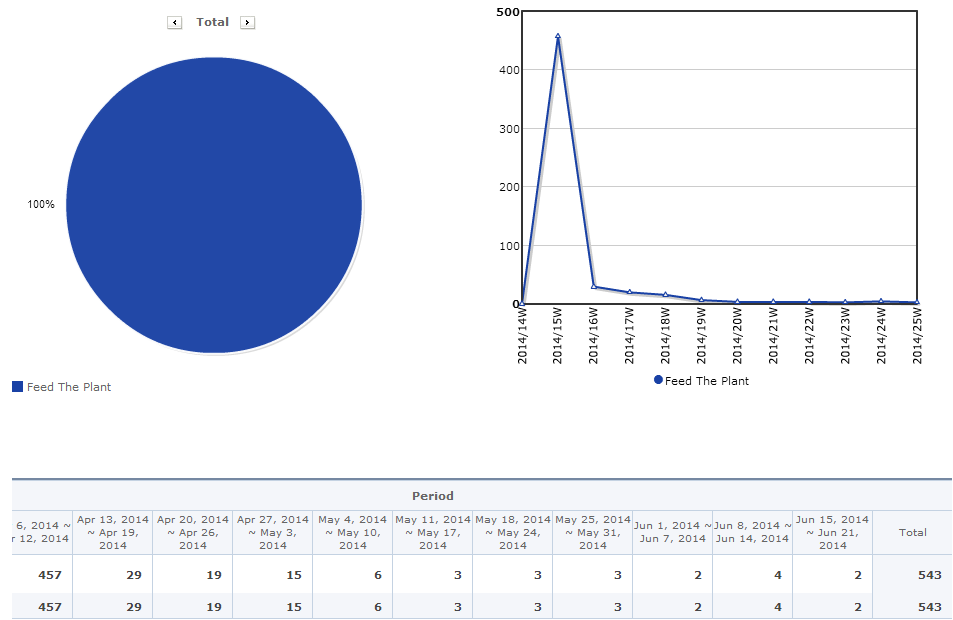953x620 pixels.
Task: Click the 2014/16W data point on the line
Action: pyautogui.click(x=594, y=286)
